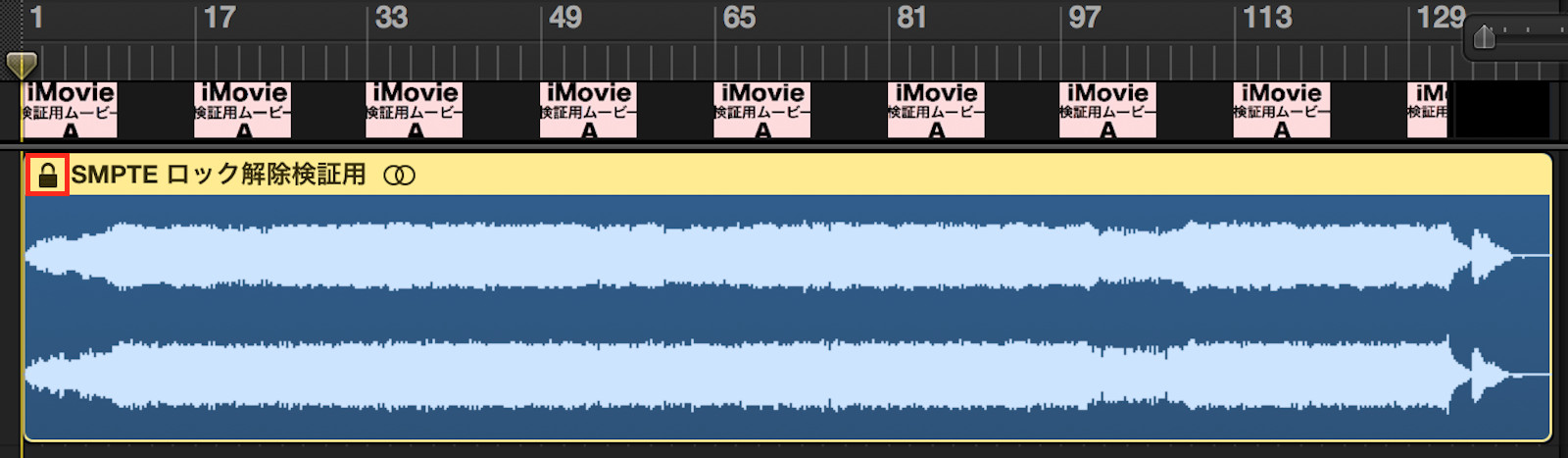Click the zoom slider knob in the ruler corner
This screenshot has height=458, width=1568.
[x=1484, y=37]
